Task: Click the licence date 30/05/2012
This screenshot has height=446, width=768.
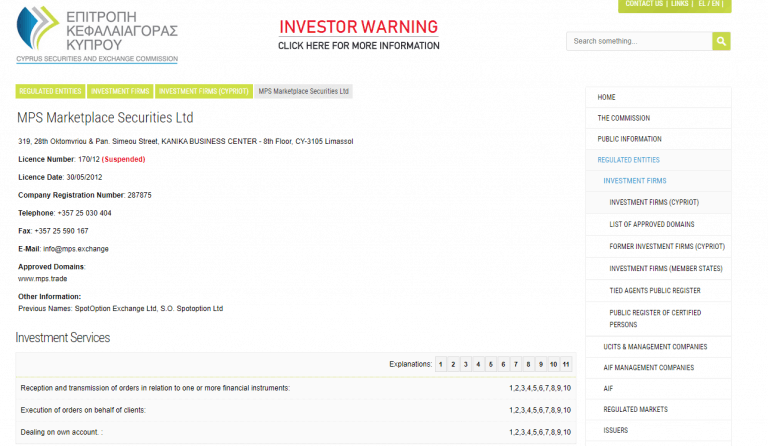Action: (x=84, y=177)
